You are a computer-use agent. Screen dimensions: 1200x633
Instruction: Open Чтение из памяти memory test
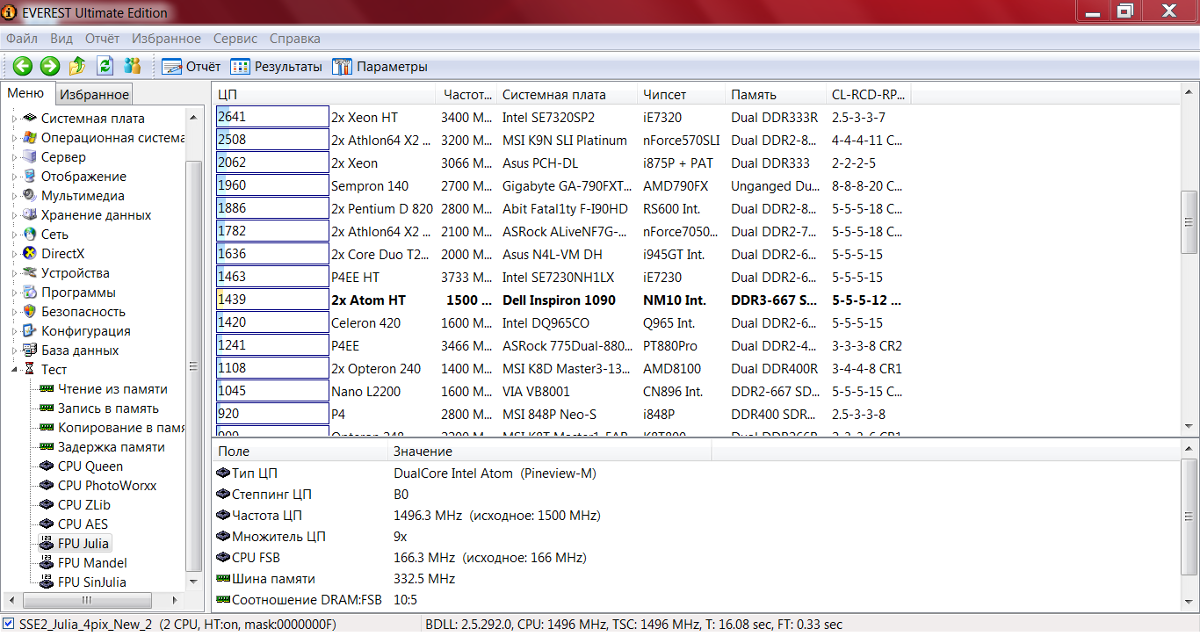tap(112, 389)
